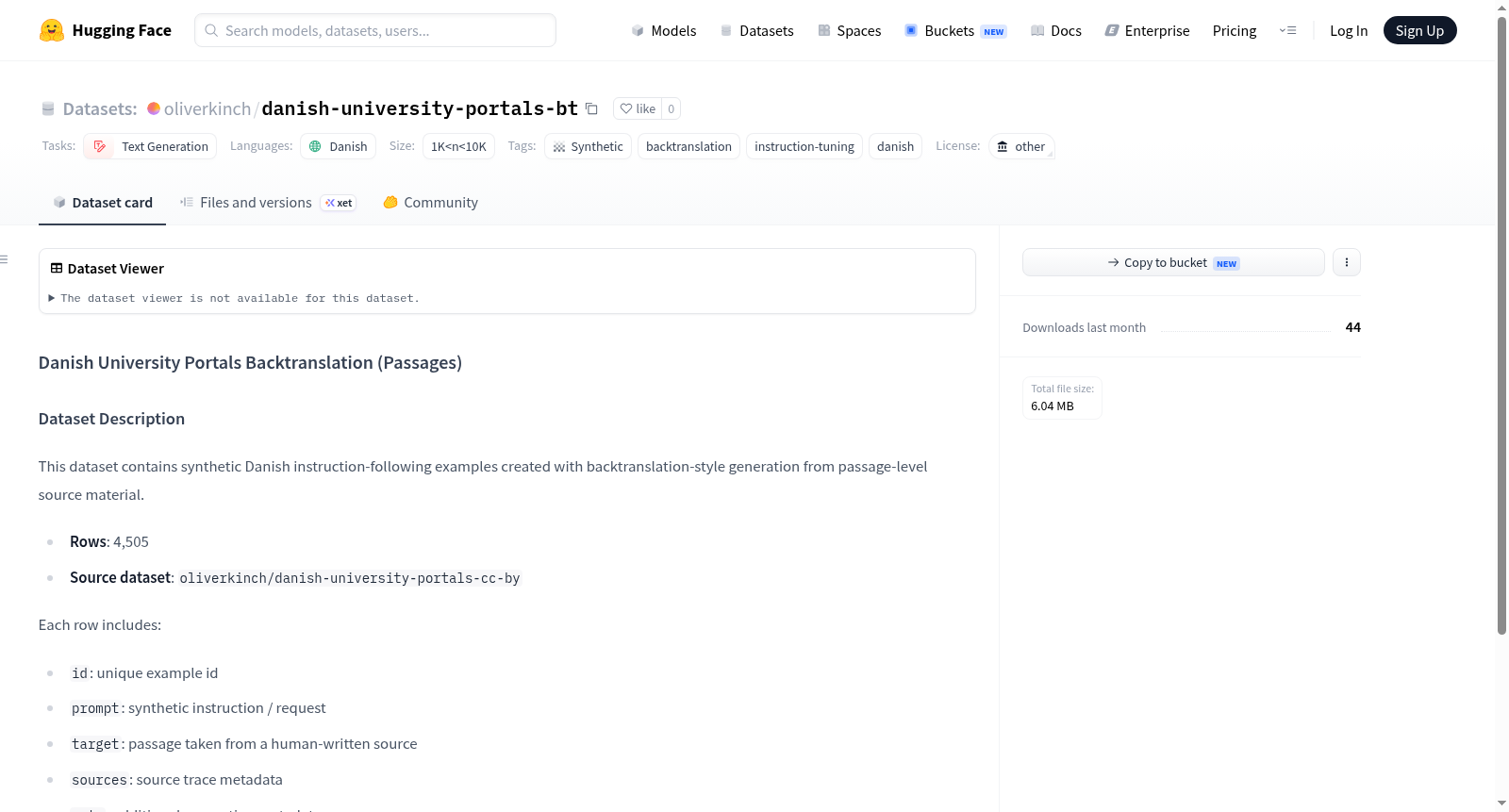Click the Models cube icon
This screenshot has width=1509, height=812.
(638, 30)
